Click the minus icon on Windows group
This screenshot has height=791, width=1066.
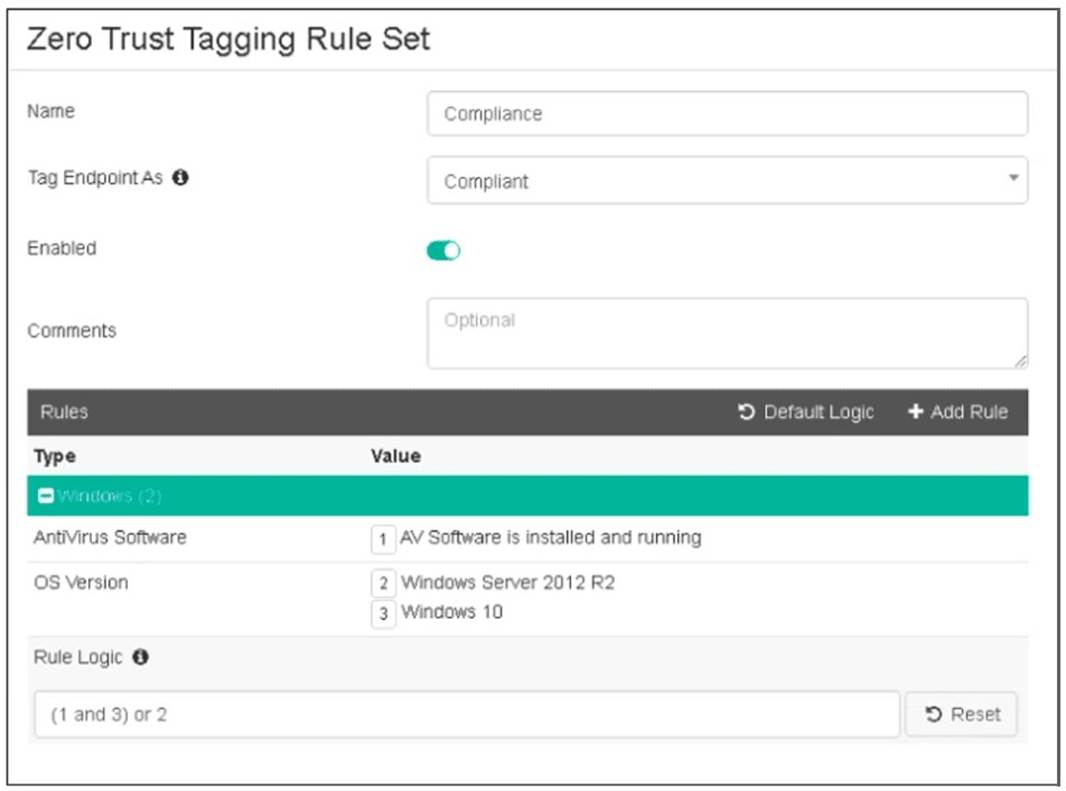click(46, 496)
